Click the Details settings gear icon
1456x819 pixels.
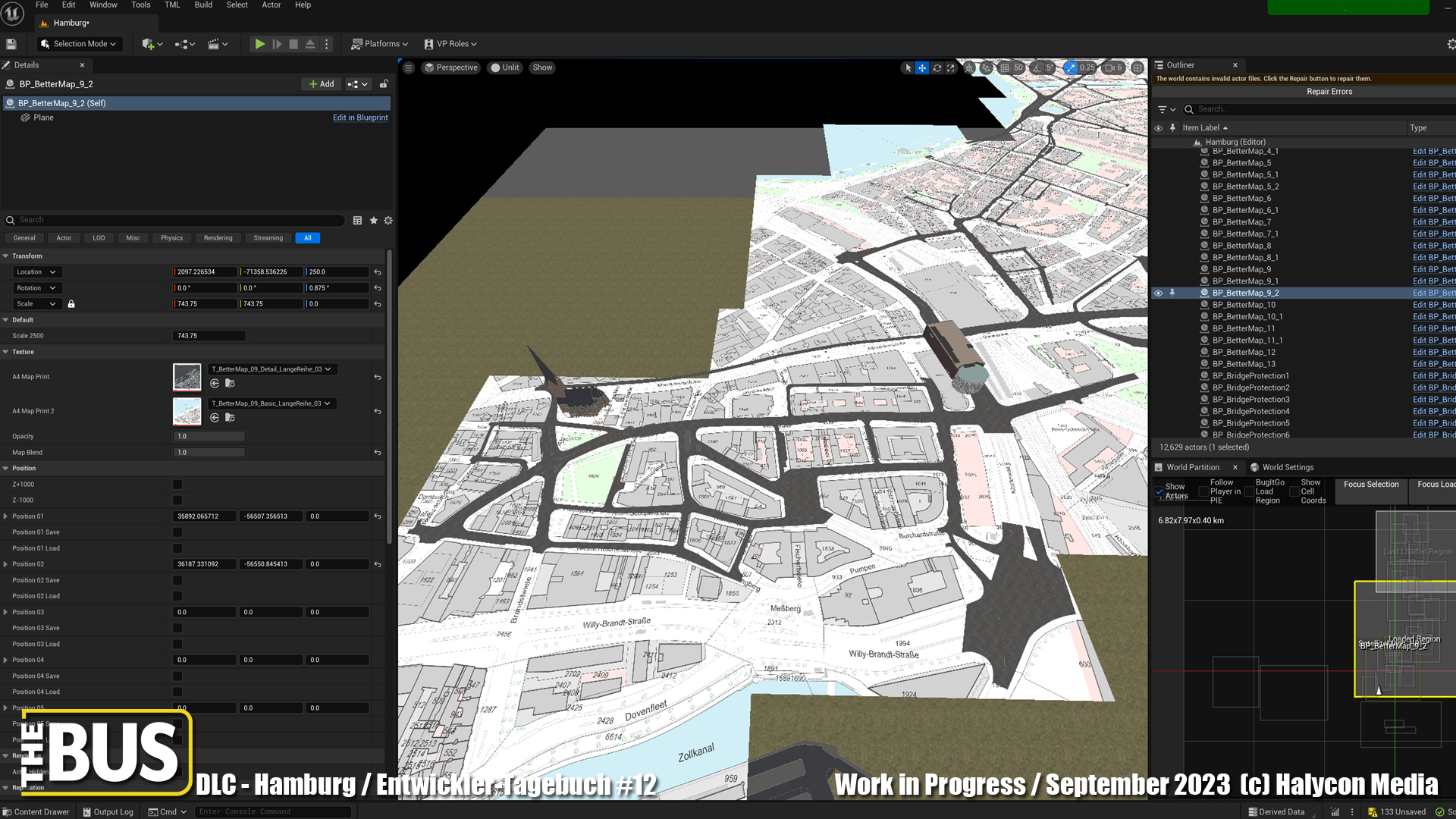click(x=388, y=221)
